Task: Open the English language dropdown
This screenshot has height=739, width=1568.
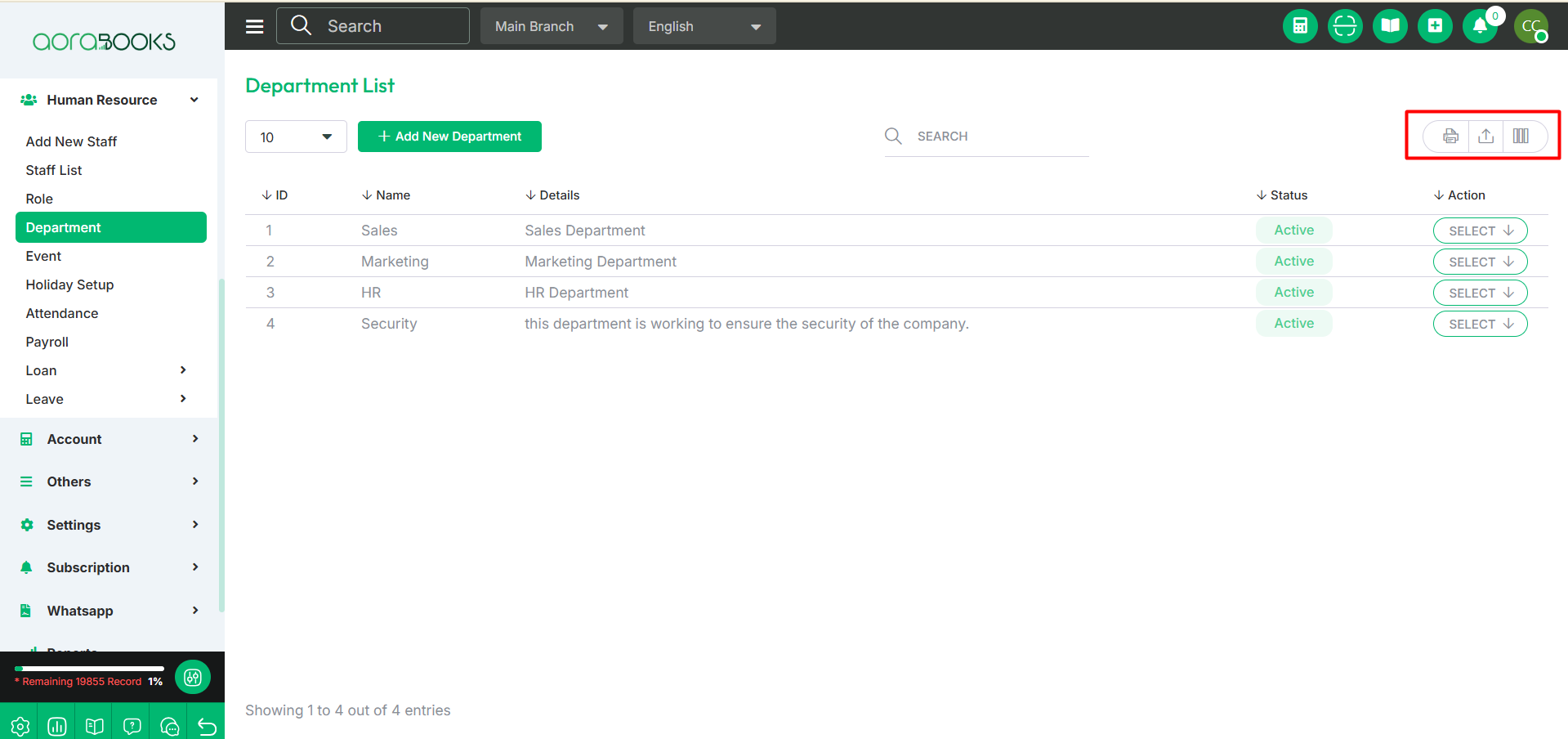Action: coord(704,26)
